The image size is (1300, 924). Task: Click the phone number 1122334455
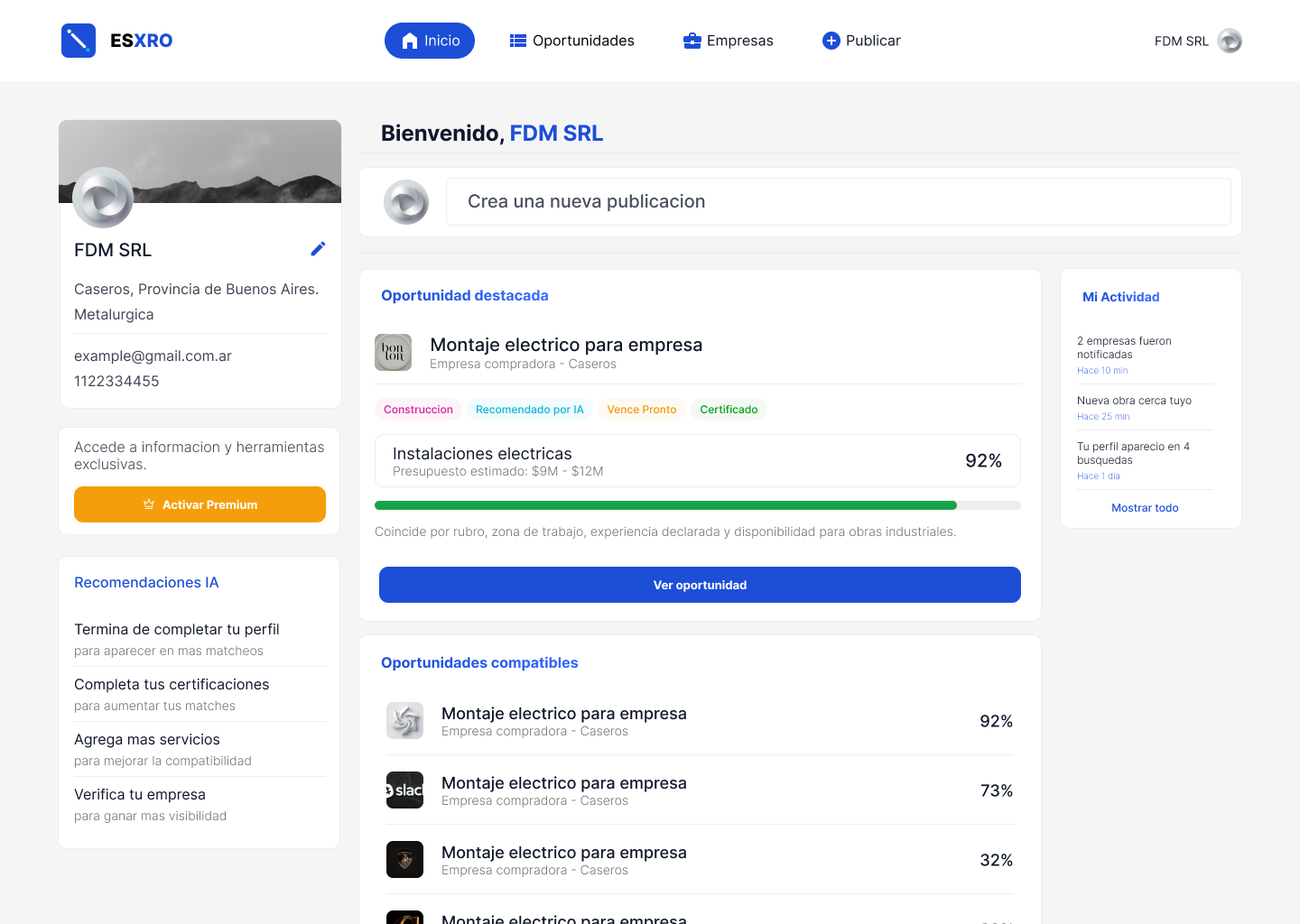[x=116, y=382]
